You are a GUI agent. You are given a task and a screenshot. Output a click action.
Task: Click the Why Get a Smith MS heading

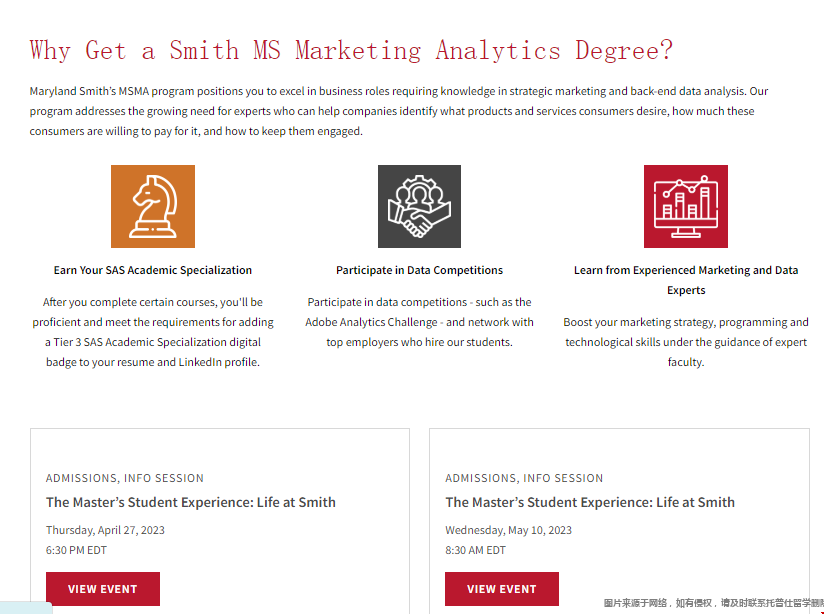(x=351, y=50)
